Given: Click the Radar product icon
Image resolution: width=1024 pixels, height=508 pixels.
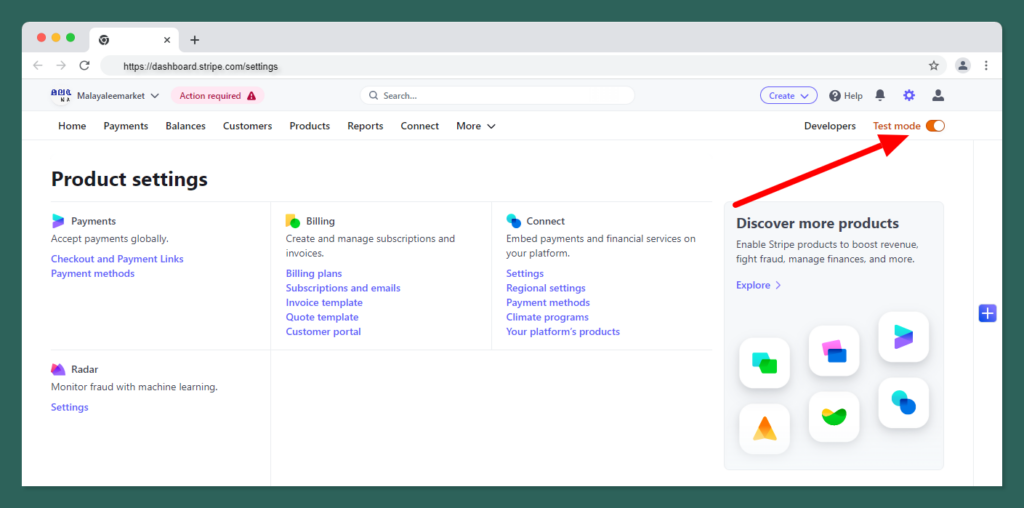Looking at the screenshot, I should point(59,369).
